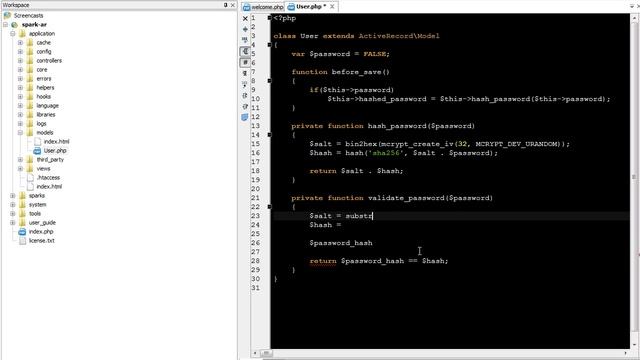Expand the libraries folder
This screenshot has width=640, height=360.
(x=20, y=114)
